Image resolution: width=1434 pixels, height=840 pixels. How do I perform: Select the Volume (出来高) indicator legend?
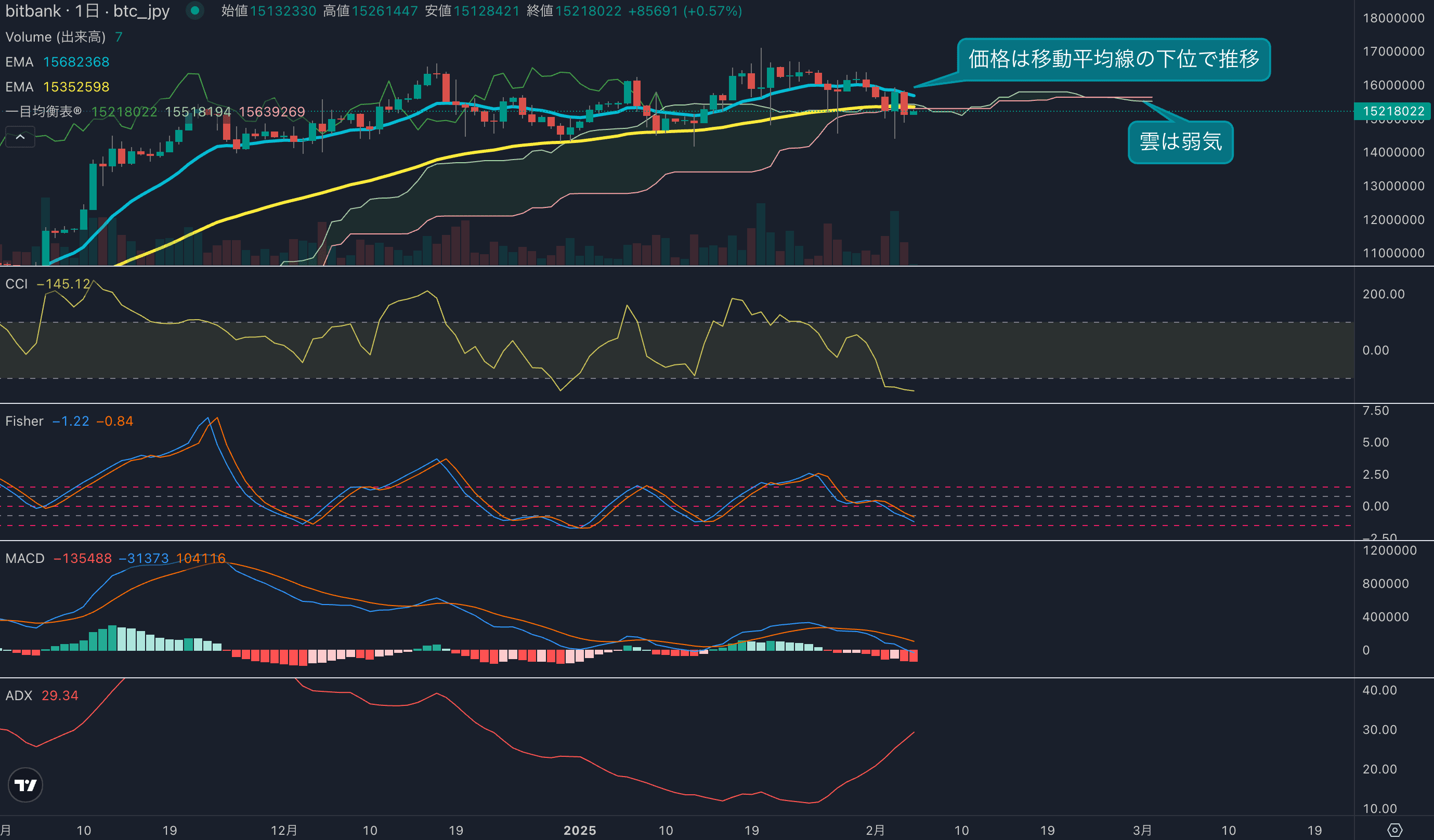(x=55, y=37)
